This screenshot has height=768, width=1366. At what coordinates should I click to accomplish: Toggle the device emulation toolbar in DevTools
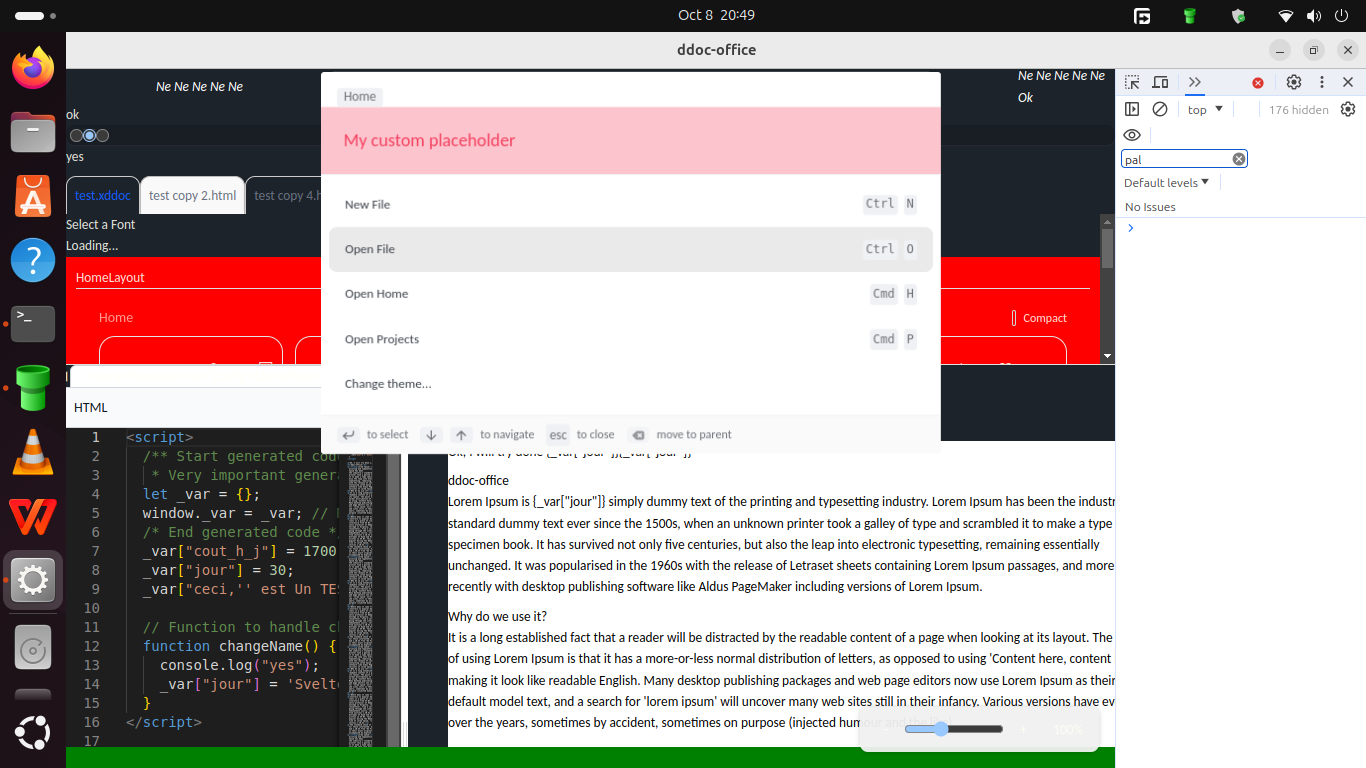click(x=1160, y=82)
